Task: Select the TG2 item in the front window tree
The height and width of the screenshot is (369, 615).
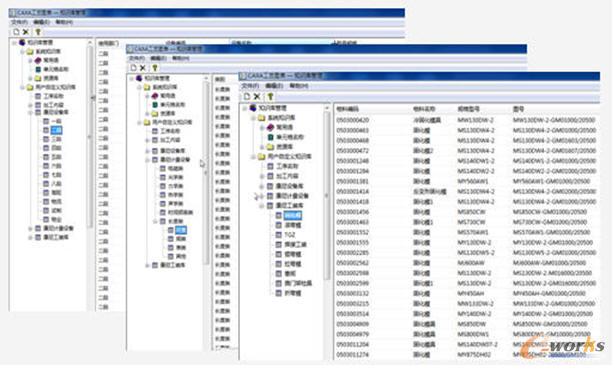Action: pyautogui.click(x=289, y=234)
